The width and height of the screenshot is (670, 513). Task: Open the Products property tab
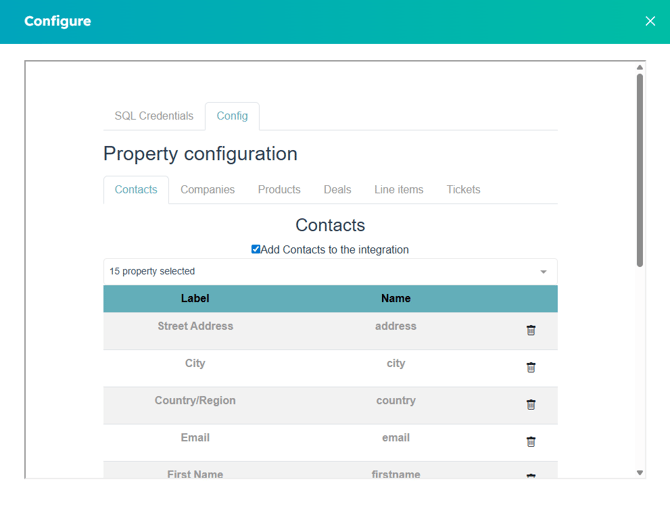pyautogui.click(x=279, y=189)
